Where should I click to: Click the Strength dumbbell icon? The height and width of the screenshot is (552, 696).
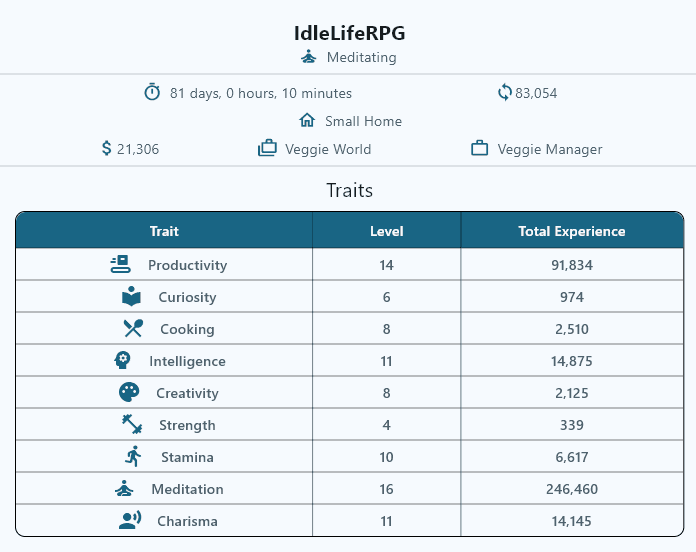click(x=132, y=424)
